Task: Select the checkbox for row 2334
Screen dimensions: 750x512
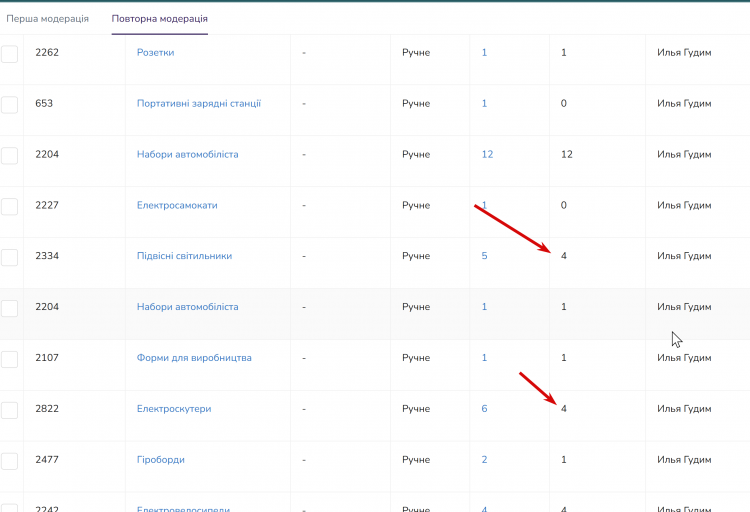Action: point(10,257)
